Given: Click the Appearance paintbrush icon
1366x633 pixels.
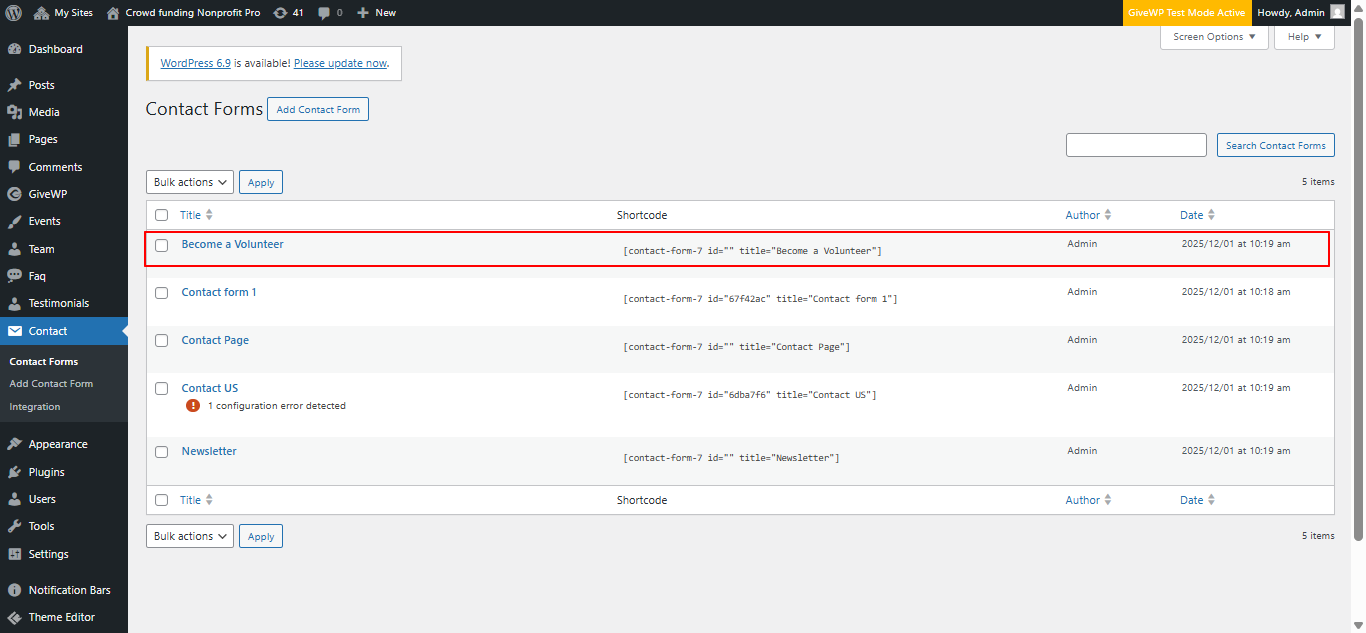Looking at the screenshot, I should (x=15, y=444).
